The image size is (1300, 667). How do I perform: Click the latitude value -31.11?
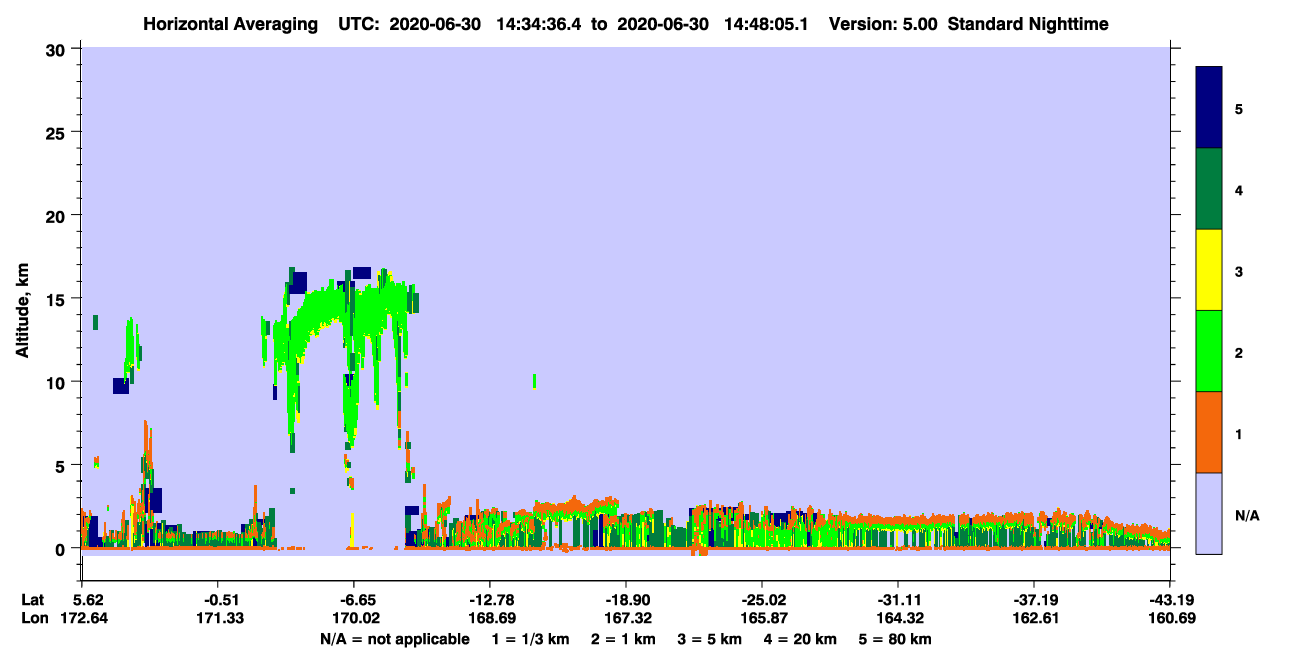(x=898, y=600)
